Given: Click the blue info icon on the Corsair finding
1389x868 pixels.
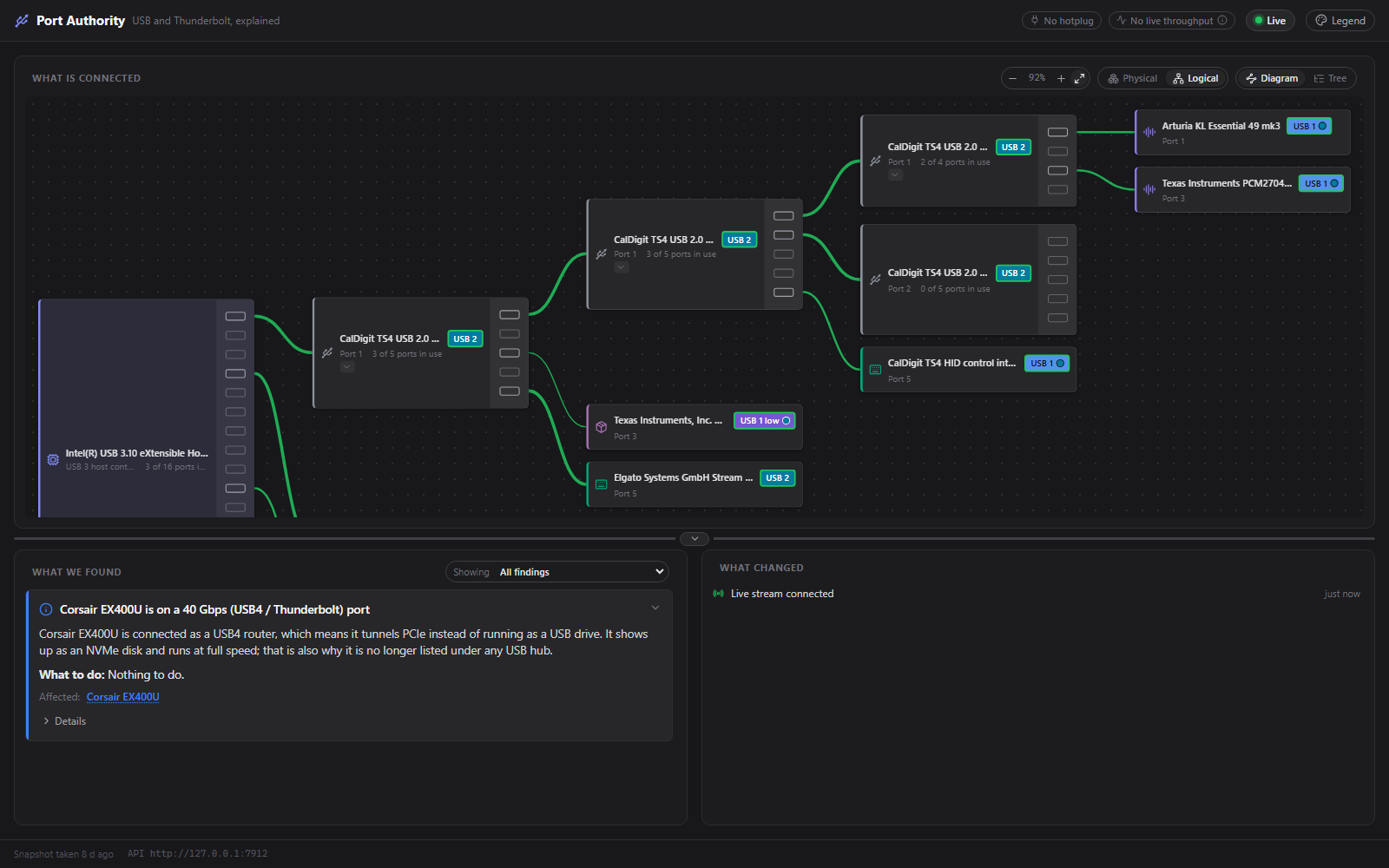Looking at the screenshot, I should pos(46,609).
